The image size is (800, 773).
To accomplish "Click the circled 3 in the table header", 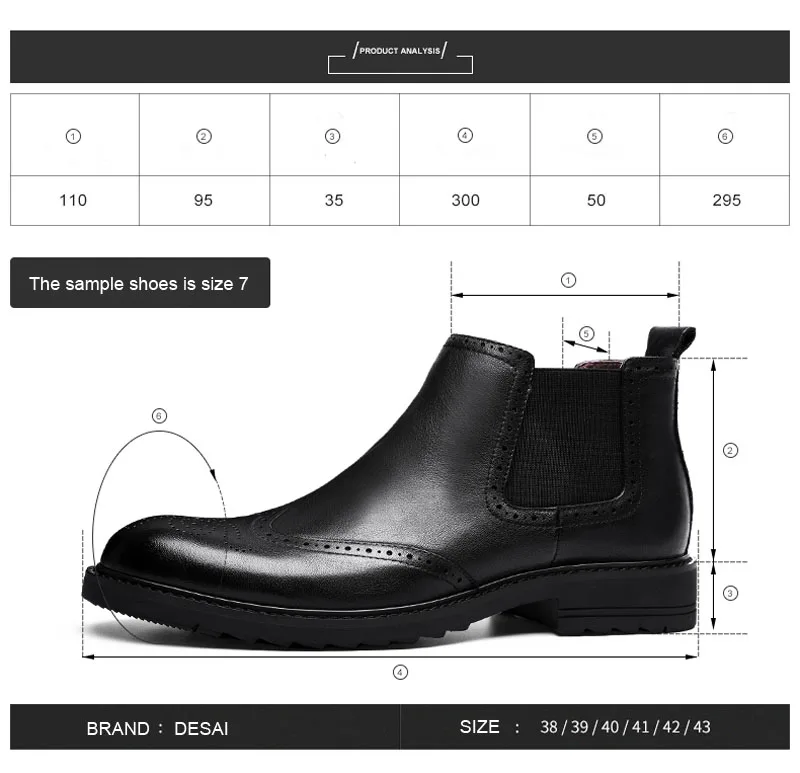I will click(332, 137).
